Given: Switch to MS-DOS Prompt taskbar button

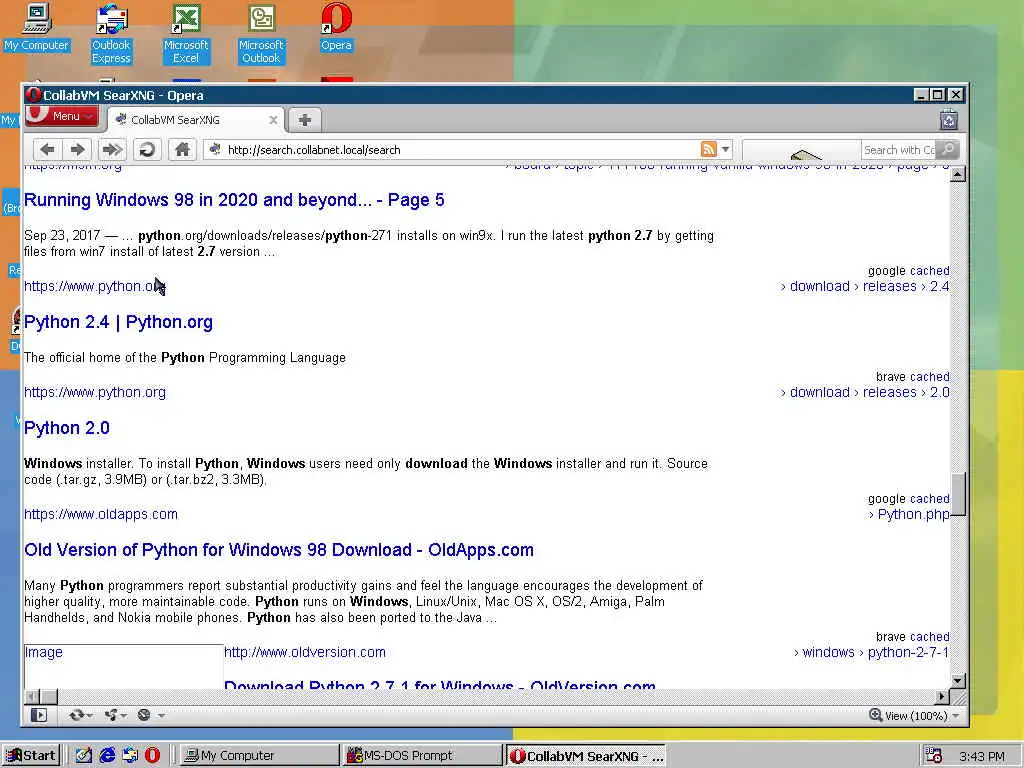Looking at the screenshot, I should [x=422, y=756].
